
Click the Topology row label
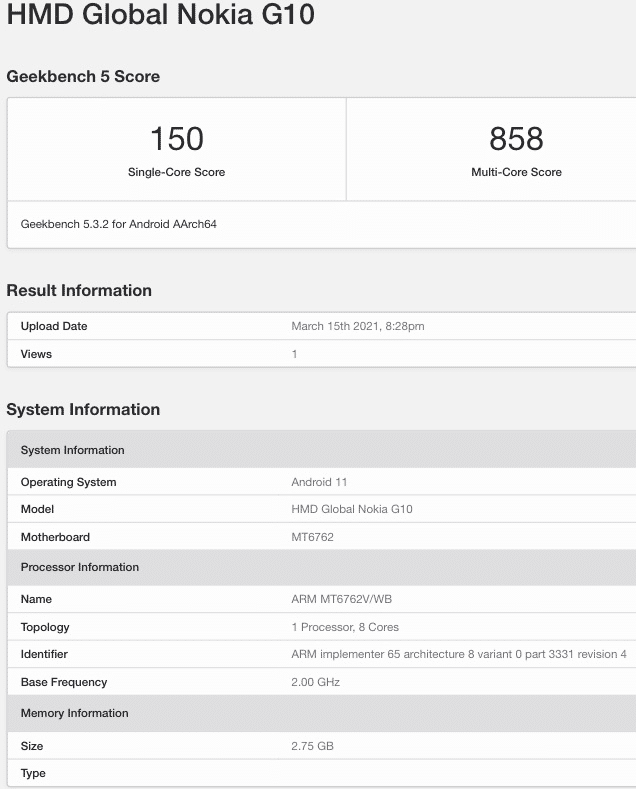pyautogui.click(x=45, y=627)
